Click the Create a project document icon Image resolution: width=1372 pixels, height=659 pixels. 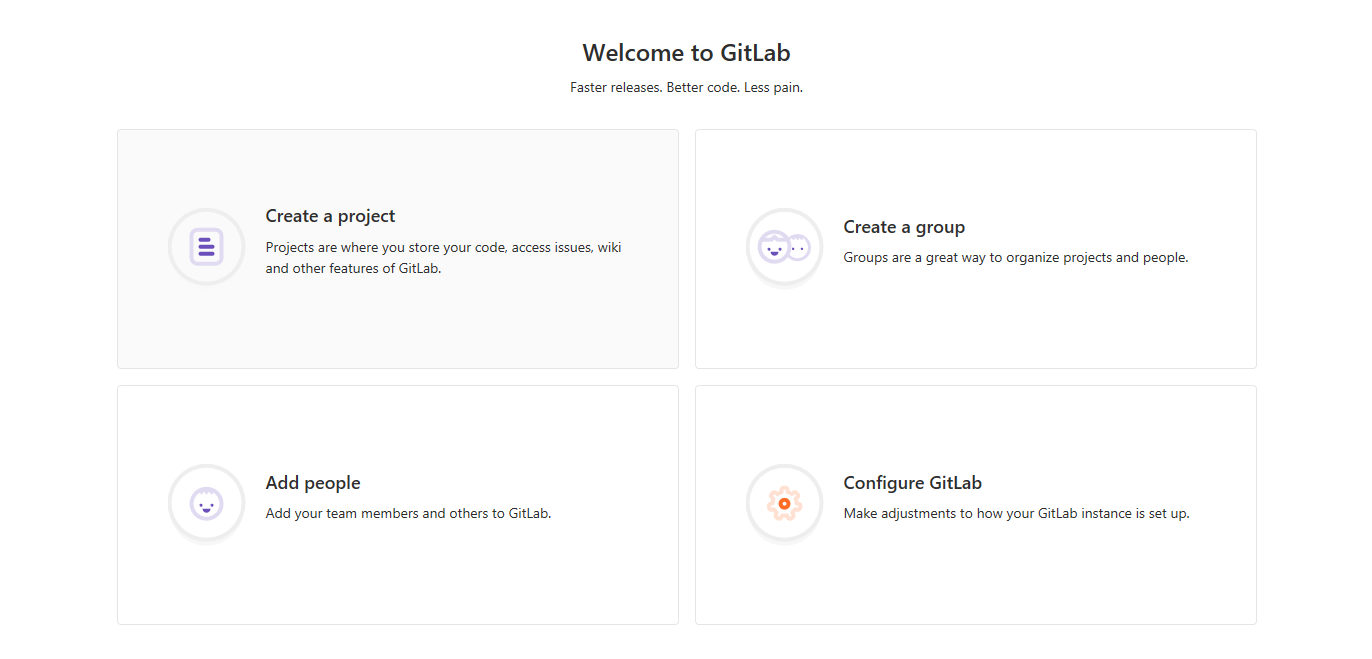click(206, 247)
